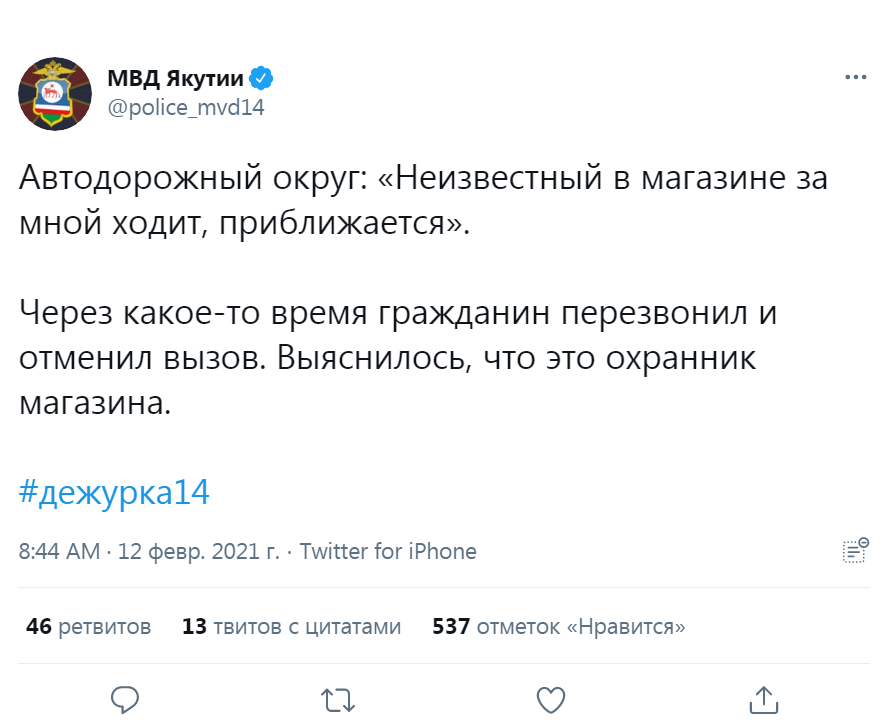888x728 pixels.
Task: Open the 537 отметок «Нравится» list
Action: 558,627
